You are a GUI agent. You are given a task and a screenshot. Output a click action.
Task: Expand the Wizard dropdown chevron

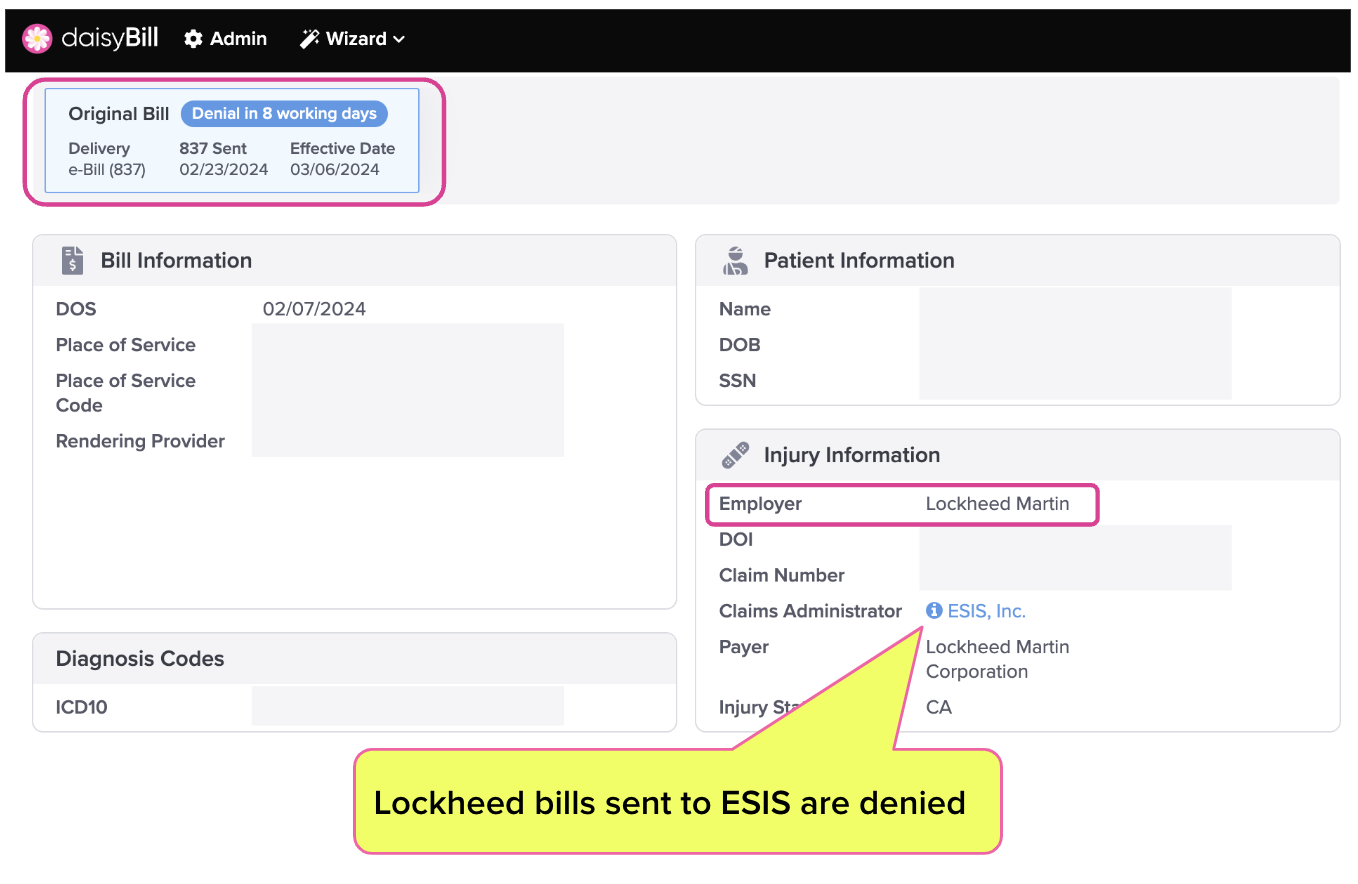(399, 39)
